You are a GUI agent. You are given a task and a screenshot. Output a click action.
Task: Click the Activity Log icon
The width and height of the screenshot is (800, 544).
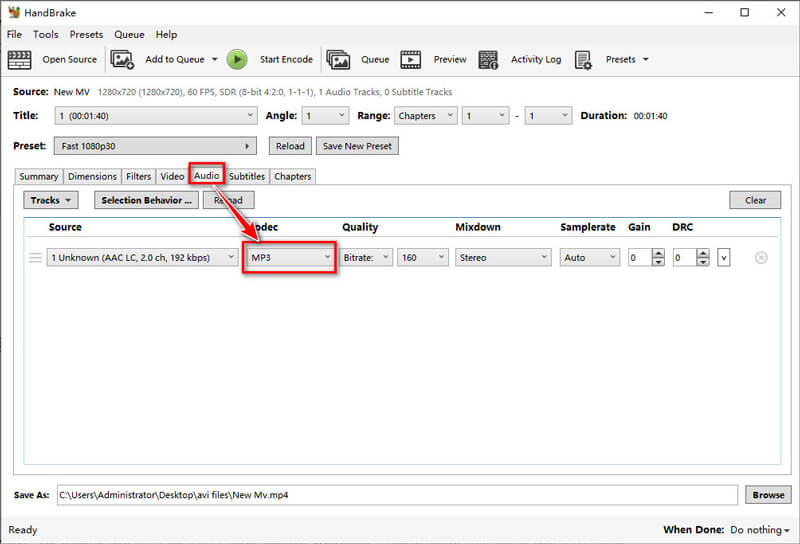point(488,60)
